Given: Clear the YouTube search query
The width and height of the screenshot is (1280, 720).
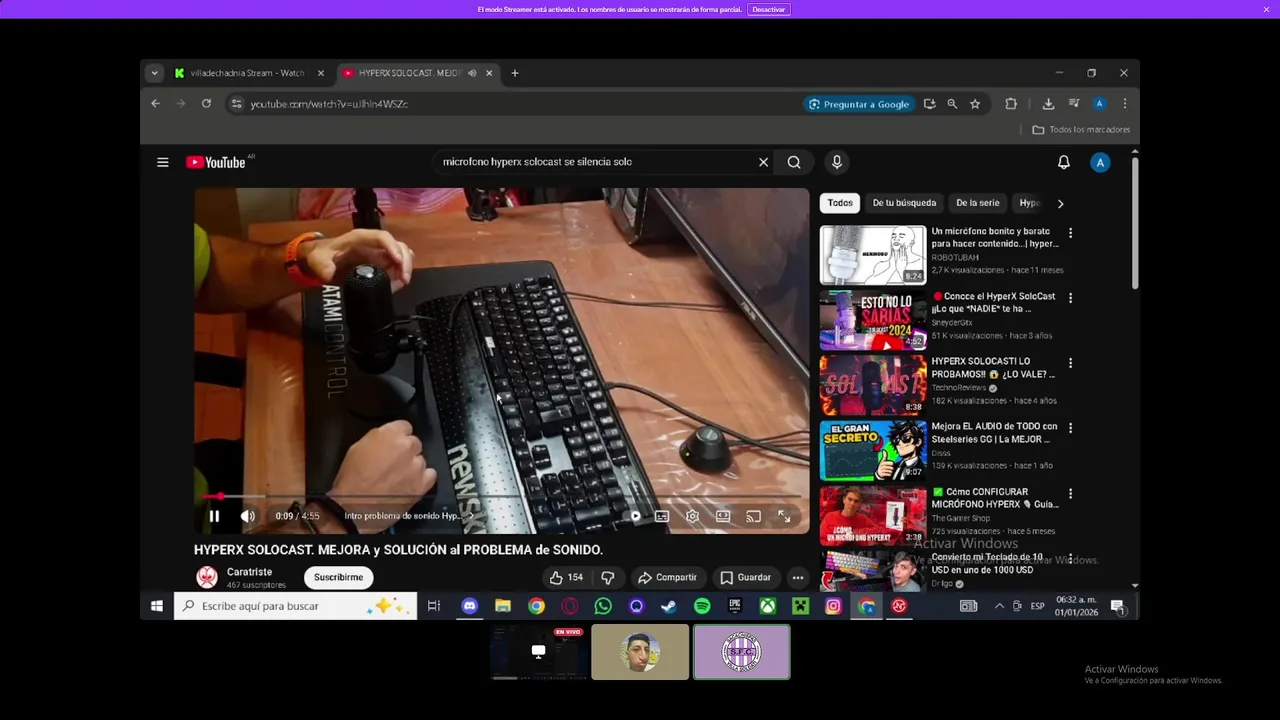Looking at the screenshot, I should [763, 162].
